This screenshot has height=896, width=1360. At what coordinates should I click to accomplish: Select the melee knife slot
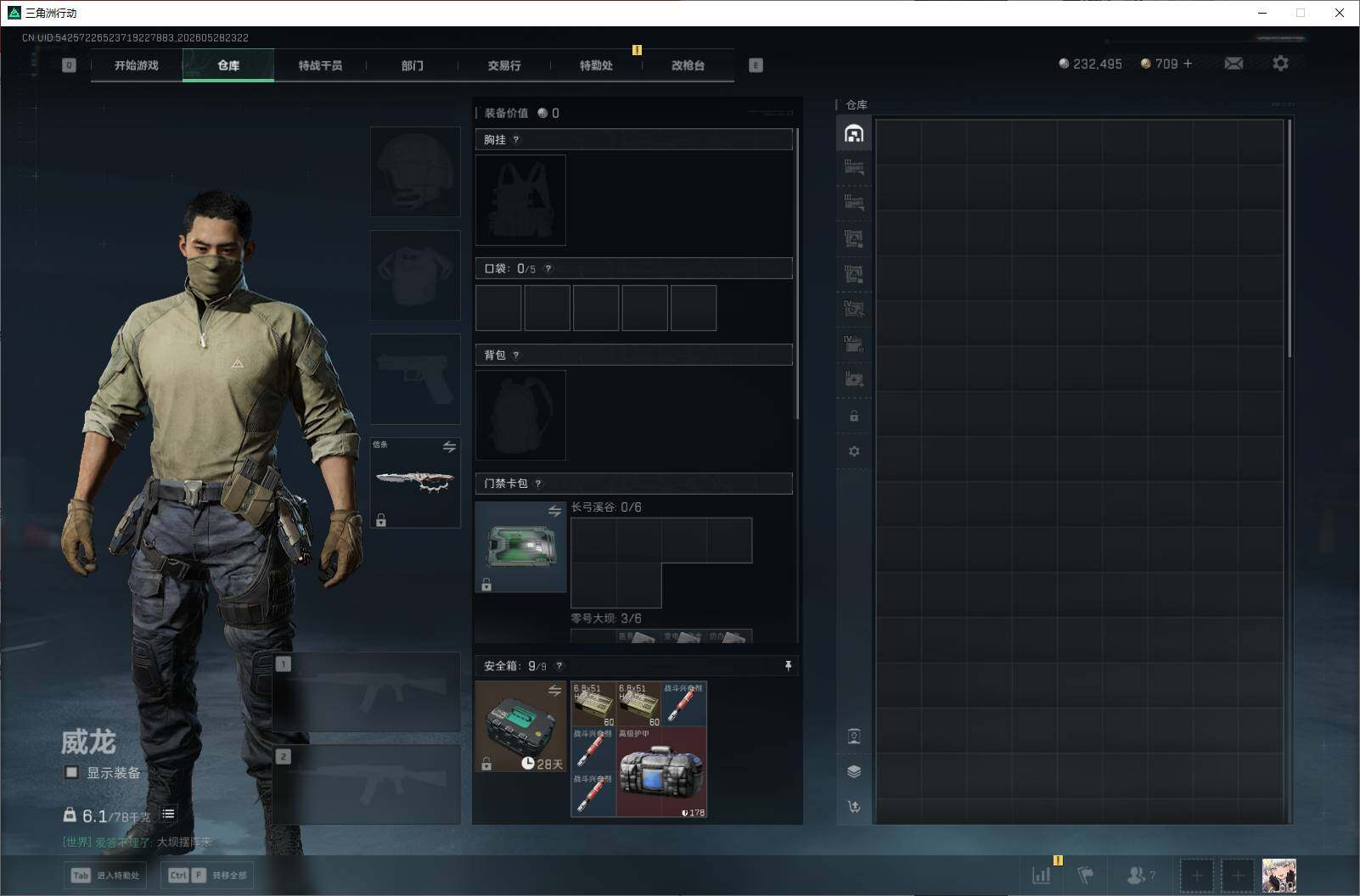pyautogui.click(x=415, y=483)
